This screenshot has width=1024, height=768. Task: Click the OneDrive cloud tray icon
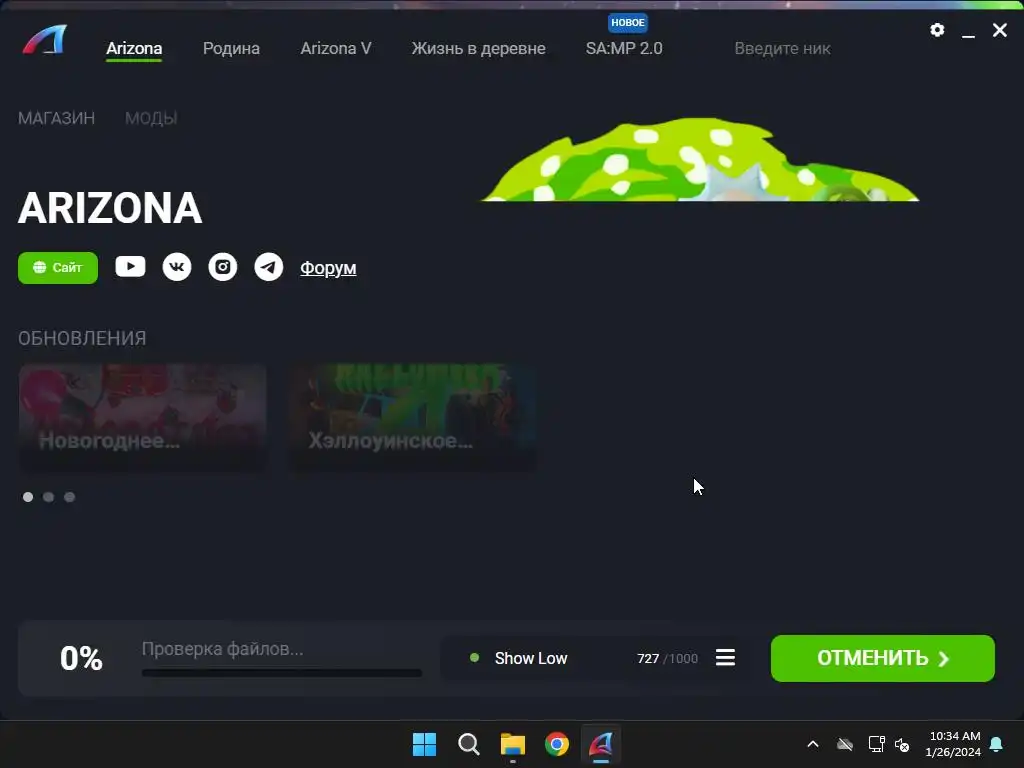845,744
